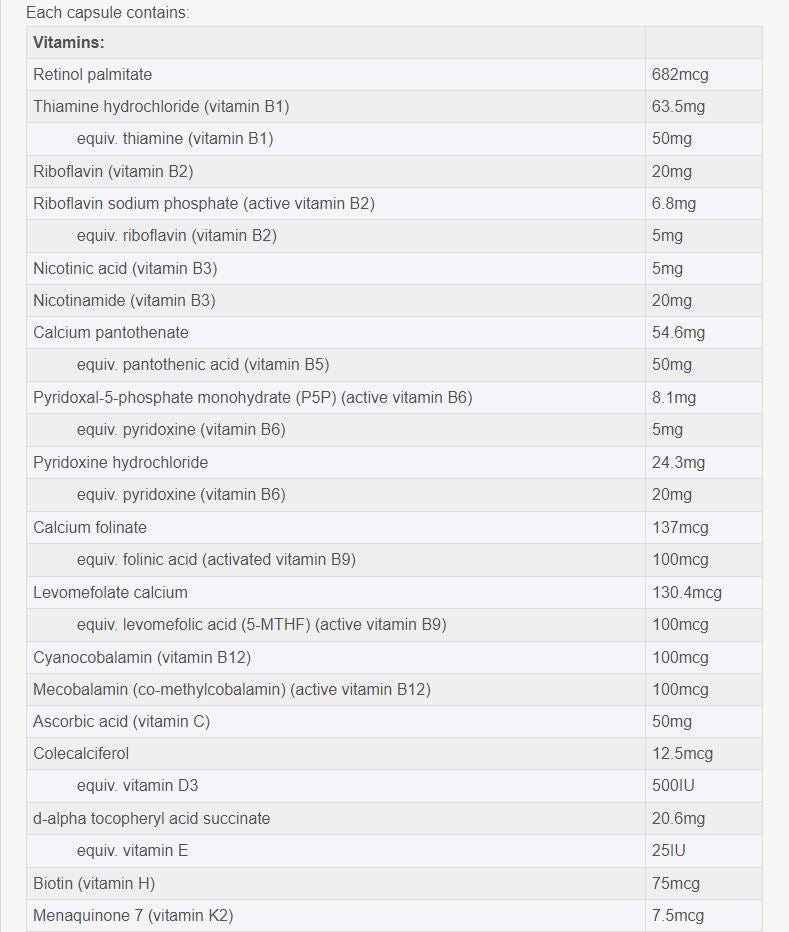Click the '54.6mg' dosage value
Viewport: 789px width, 932px height.
point(678,332)
